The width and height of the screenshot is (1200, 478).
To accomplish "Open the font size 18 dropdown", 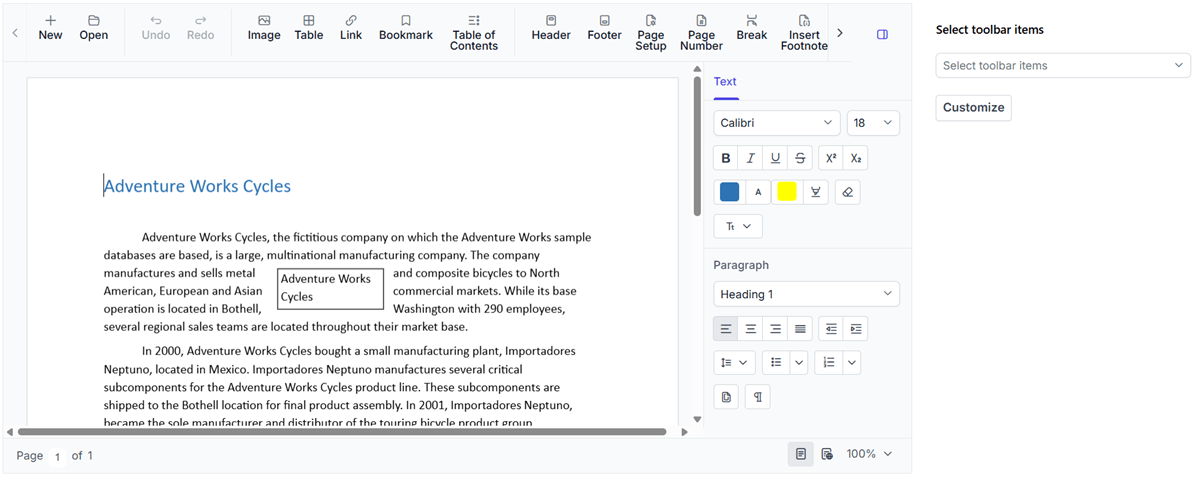I will pyautogui.click(x=873, y=123).
